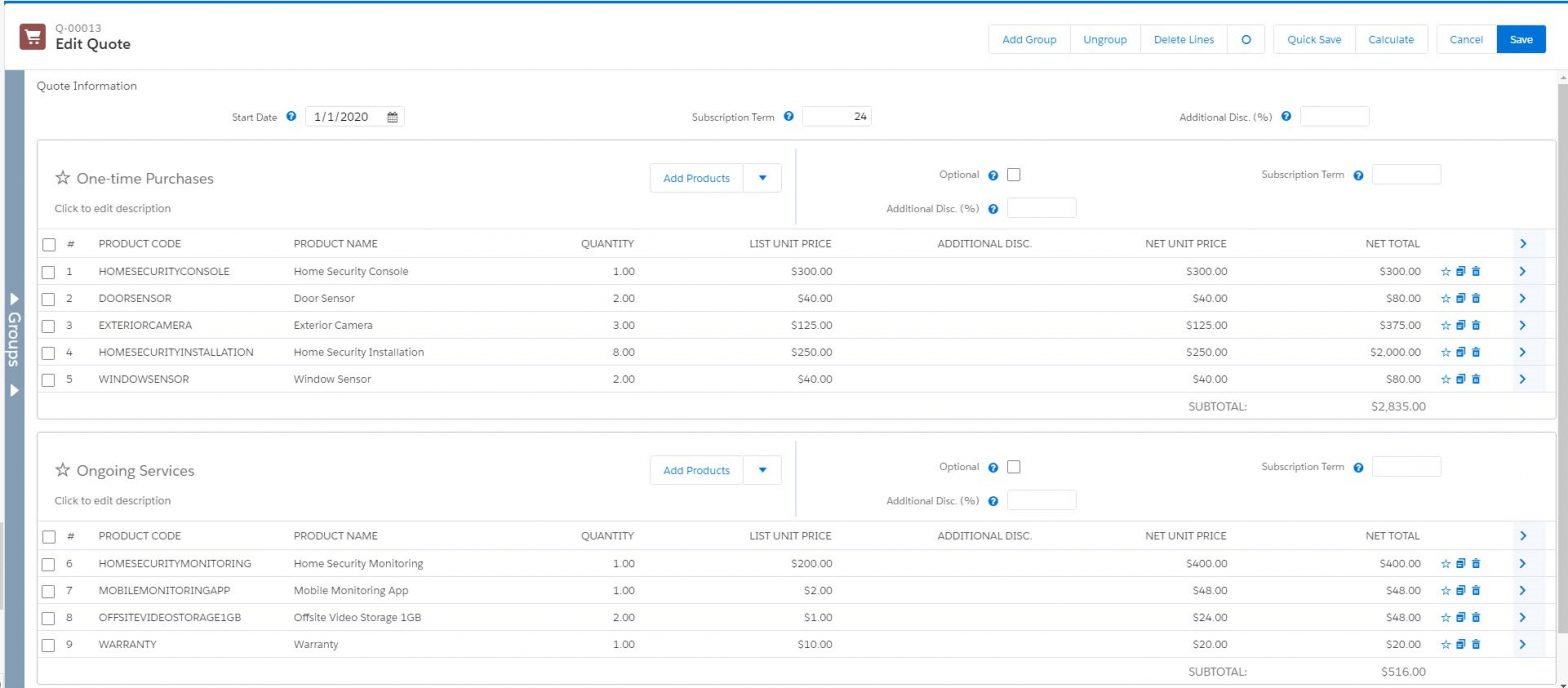
Task: Click Ungroup in the top toolbar
Action: [1105, 39]
